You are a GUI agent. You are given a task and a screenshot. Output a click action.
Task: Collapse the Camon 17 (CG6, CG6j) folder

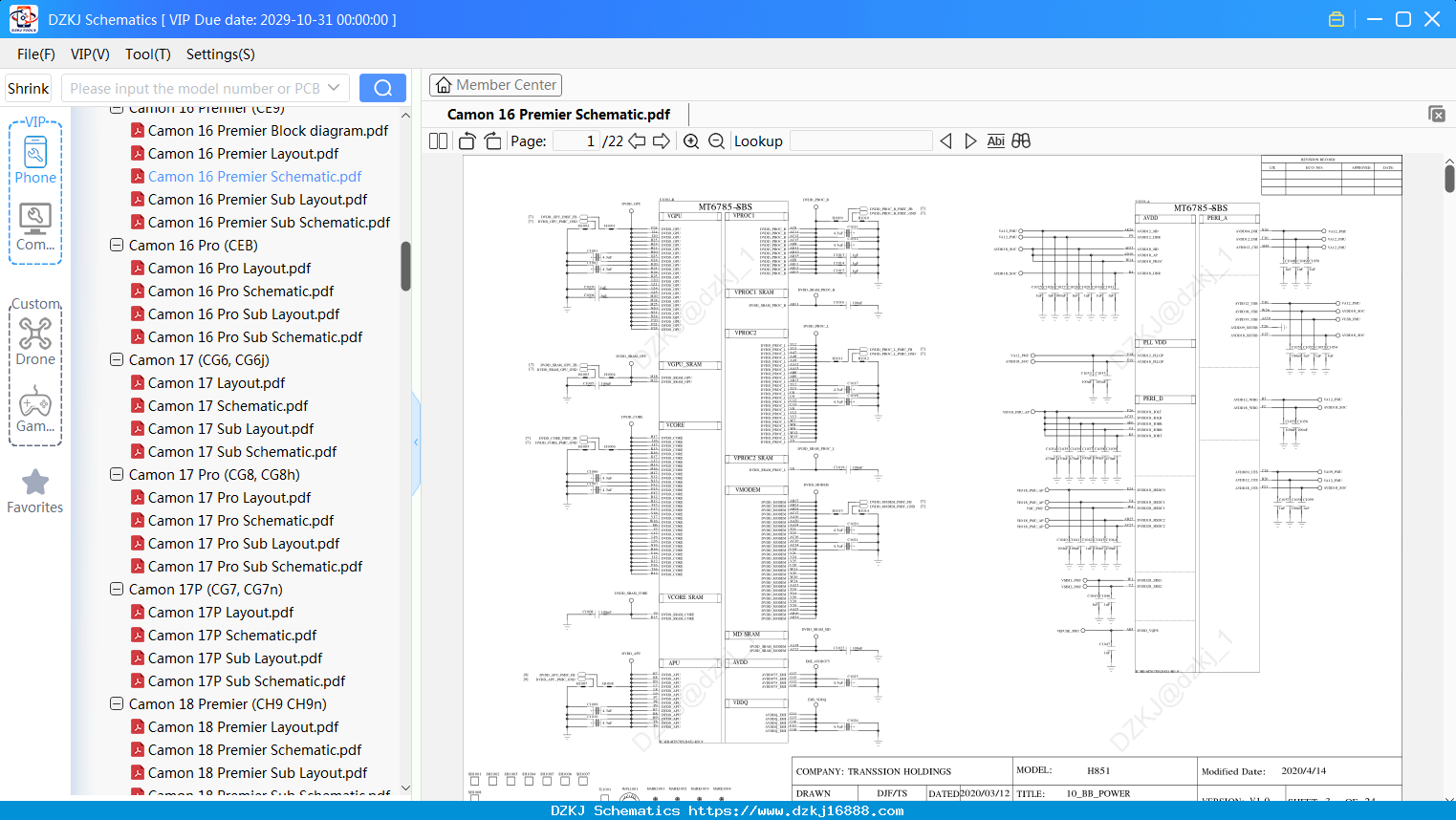117,359
